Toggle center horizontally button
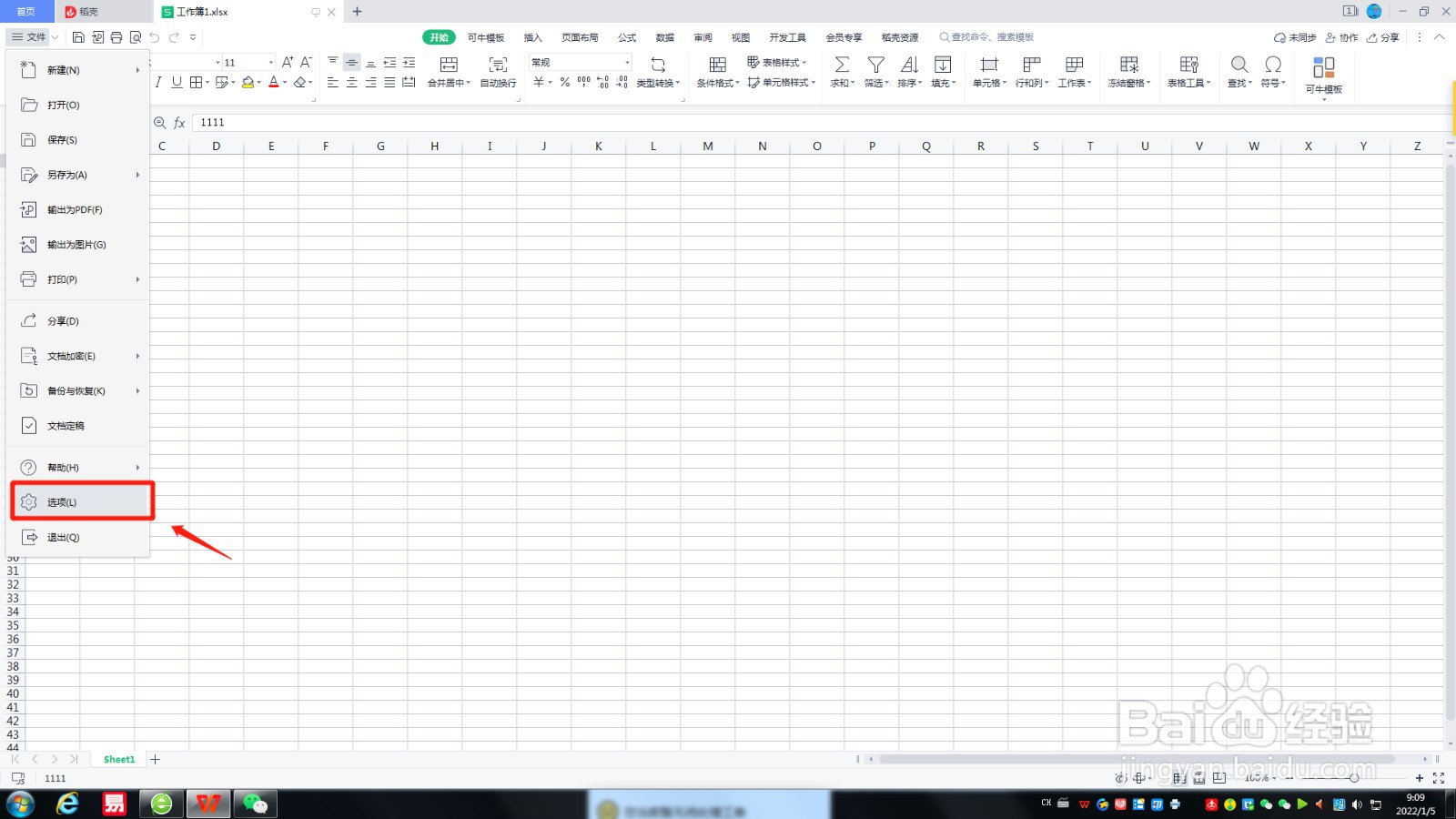Screen dimensions: 1456x819 coord(351,83)
